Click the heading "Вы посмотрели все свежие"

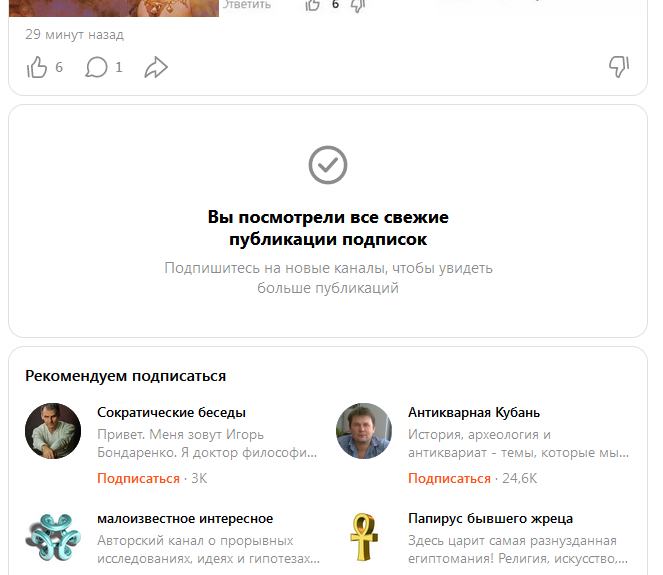(328, 217)
